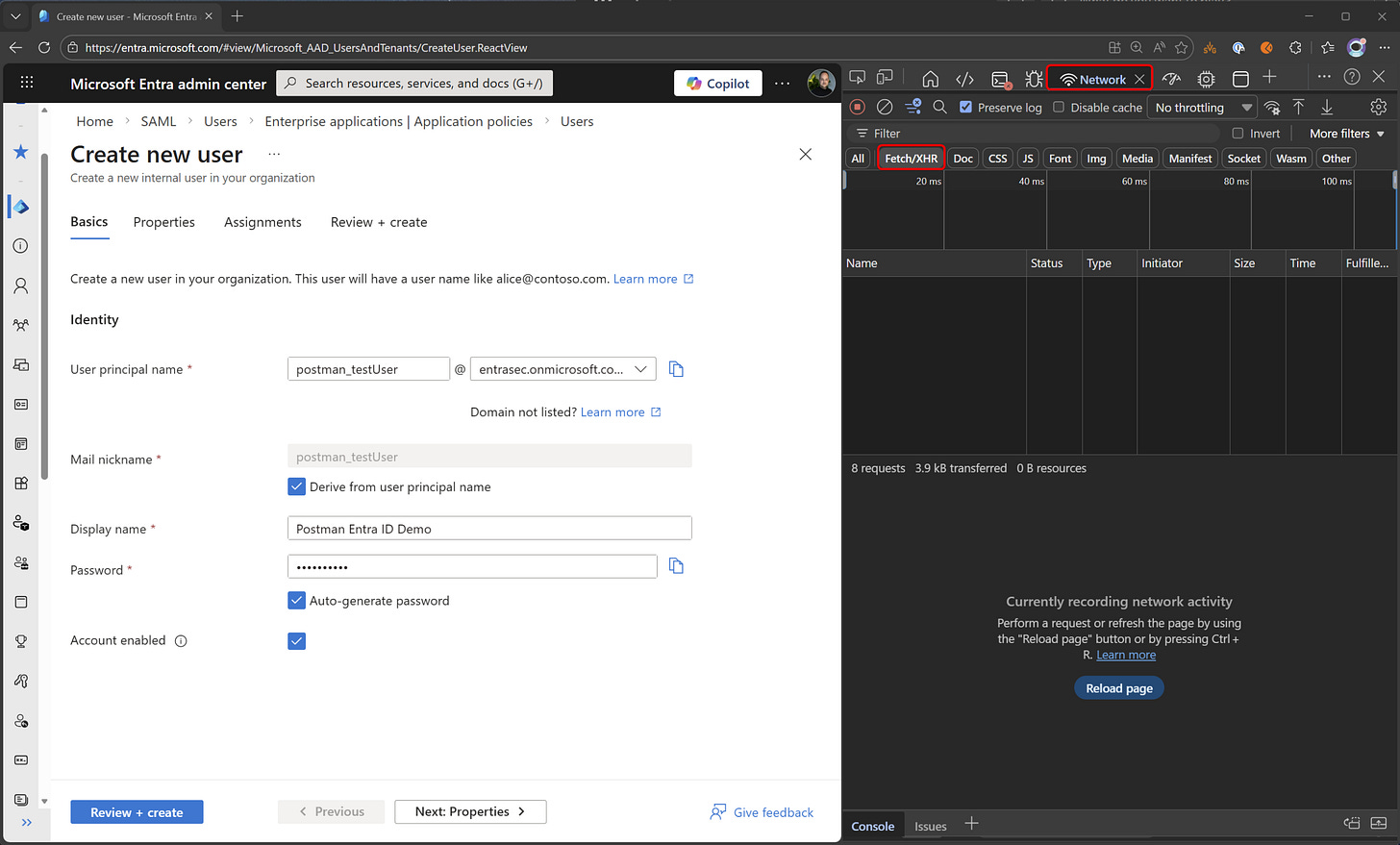
Task: Export HAR file with down arrow
Action: pos(1327,107)
